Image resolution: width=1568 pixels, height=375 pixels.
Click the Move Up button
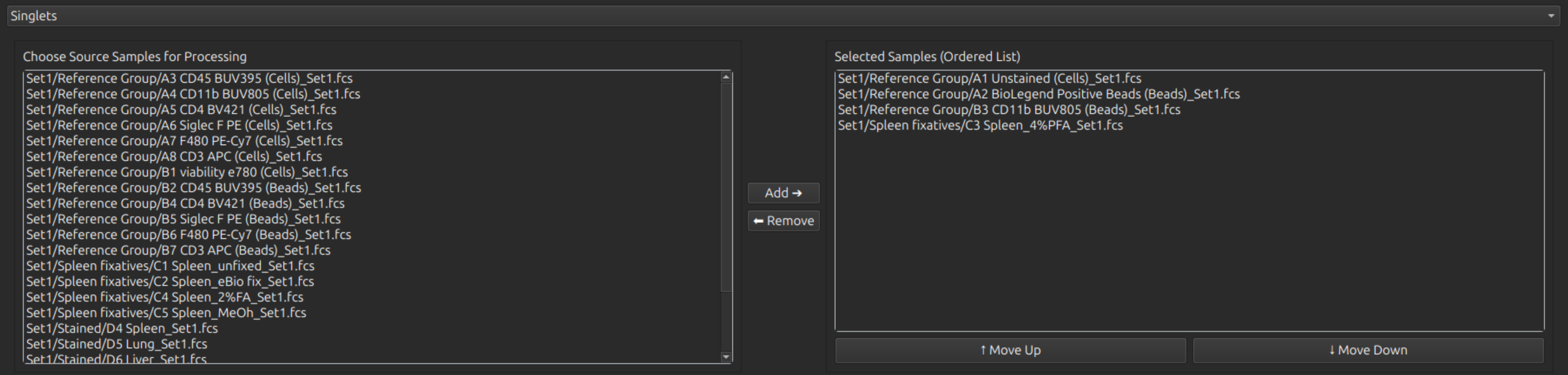1011,350
